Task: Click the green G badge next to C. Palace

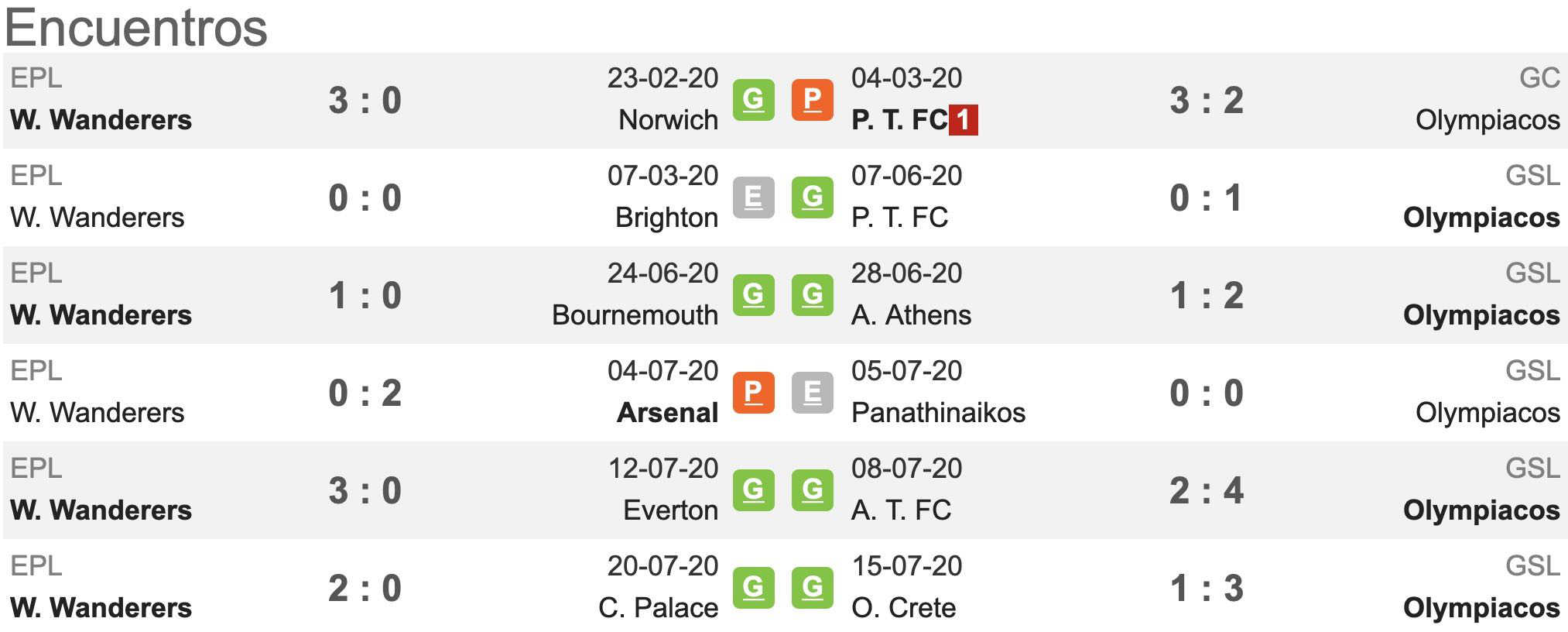Action: pos(753,588)
